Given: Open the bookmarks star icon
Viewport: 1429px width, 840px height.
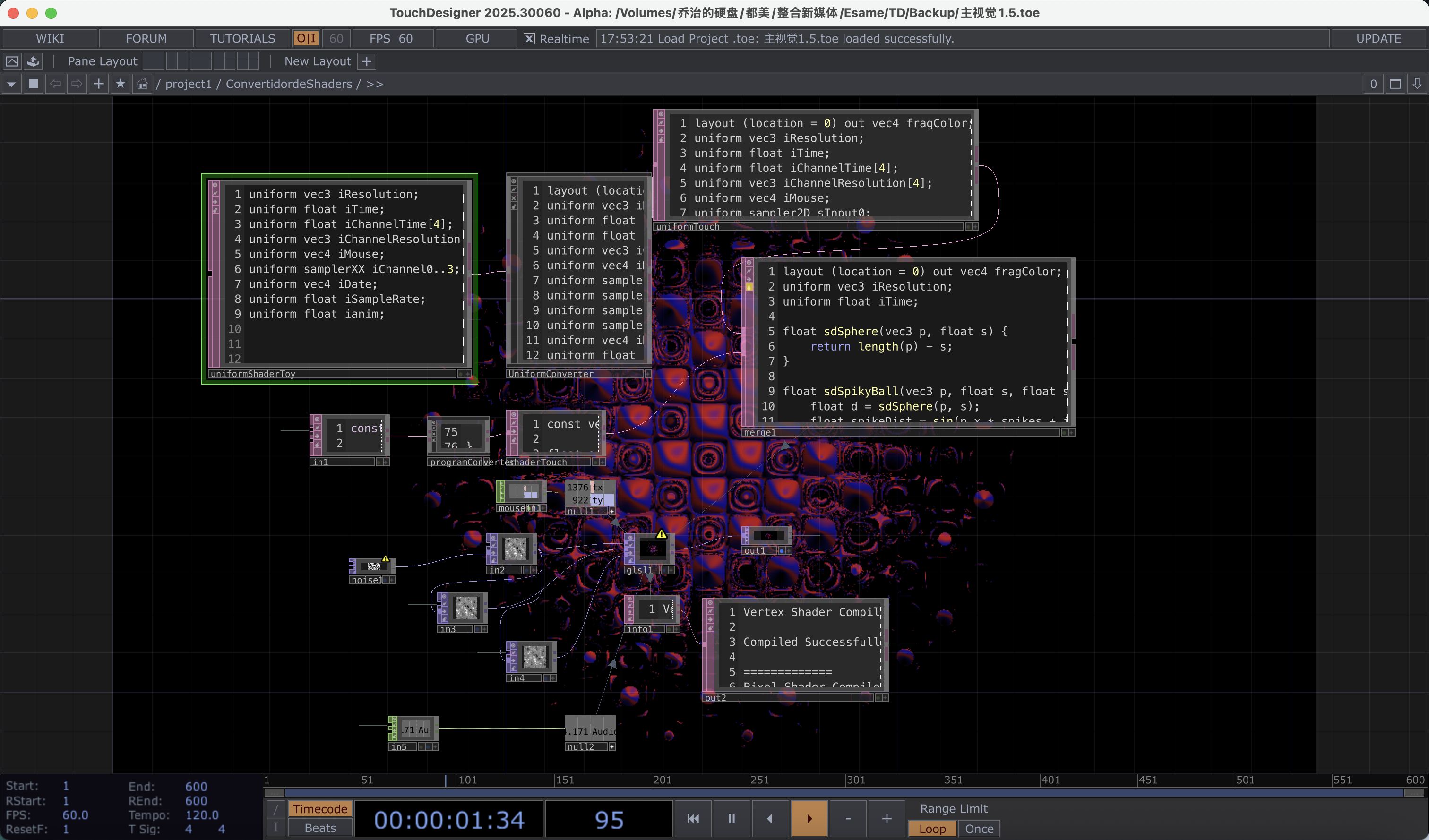Looking at the screenshot, I should pos(120,84).
